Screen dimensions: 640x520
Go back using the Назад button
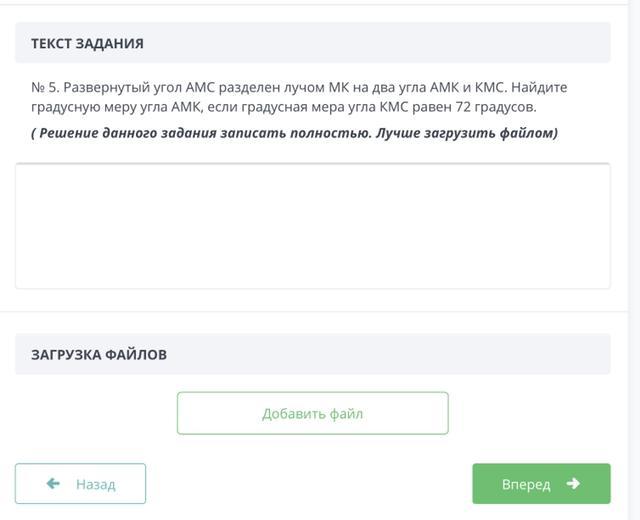click(80, 484)
